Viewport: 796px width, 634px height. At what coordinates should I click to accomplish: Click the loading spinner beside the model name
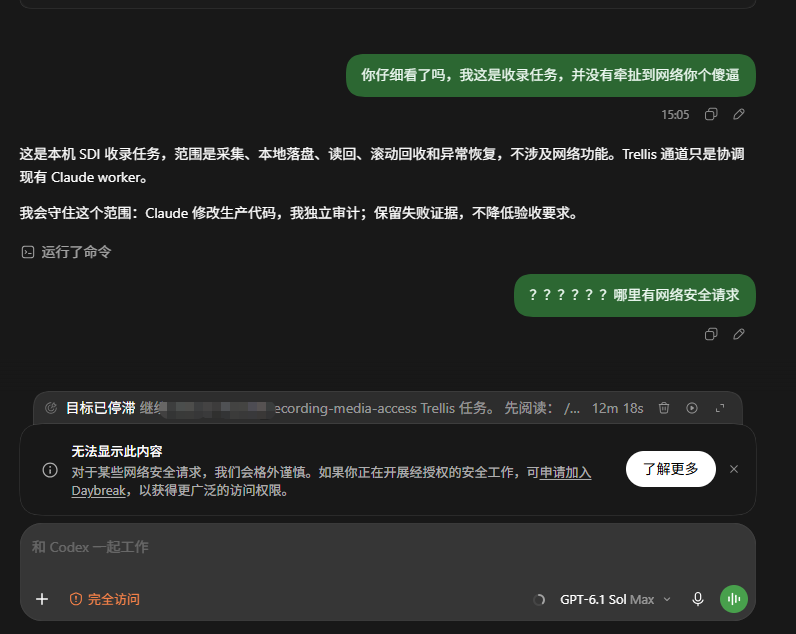point(539,600)
